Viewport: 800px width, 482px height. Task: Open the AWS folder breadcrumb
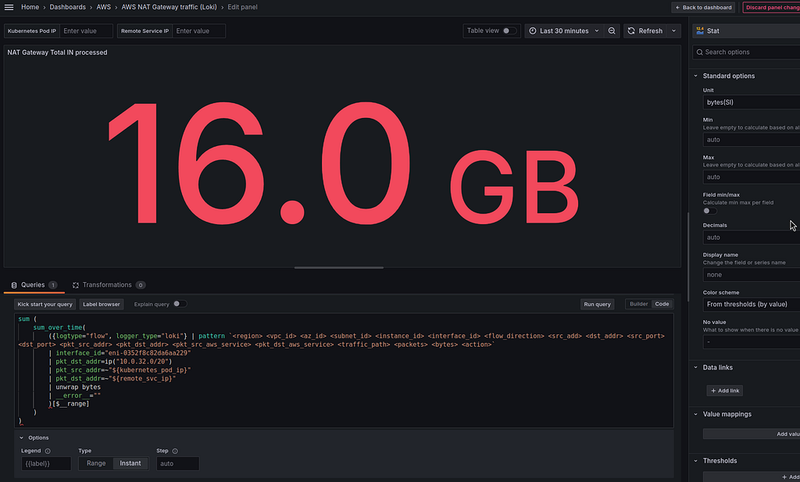(104, 7)
